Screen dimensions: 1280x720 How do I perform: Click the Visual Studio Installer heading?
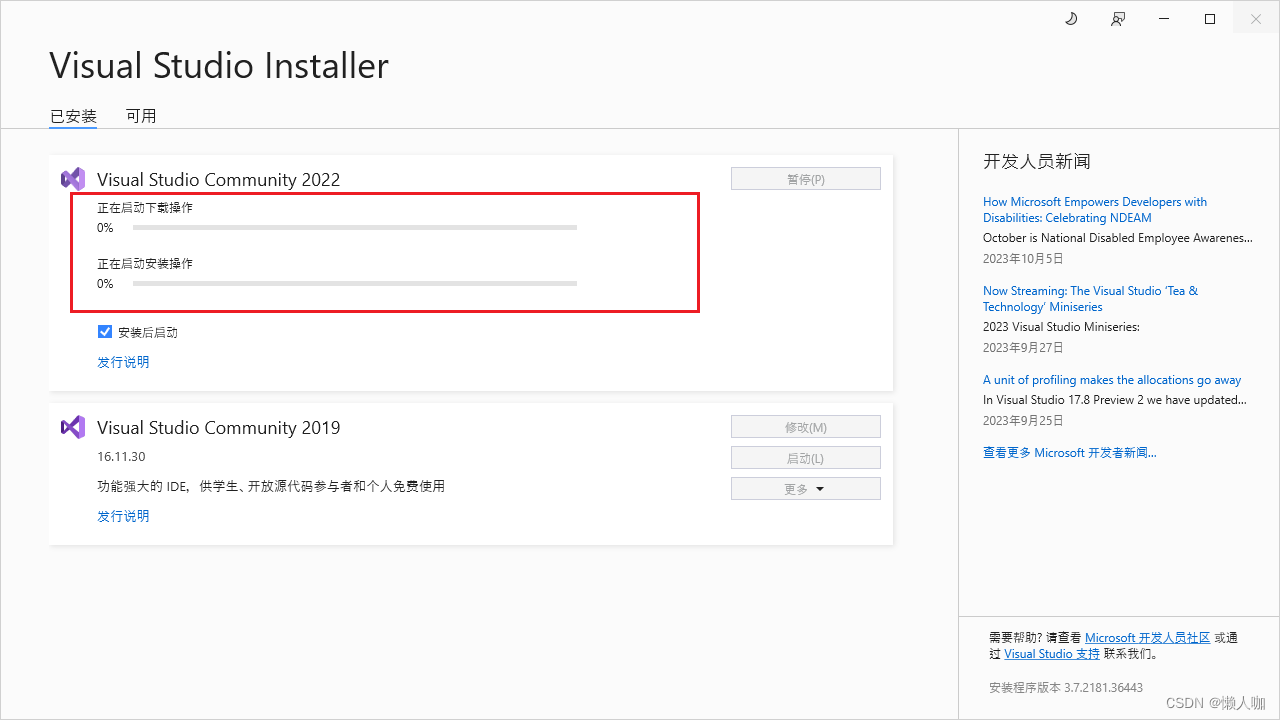[x=219, y=66]
